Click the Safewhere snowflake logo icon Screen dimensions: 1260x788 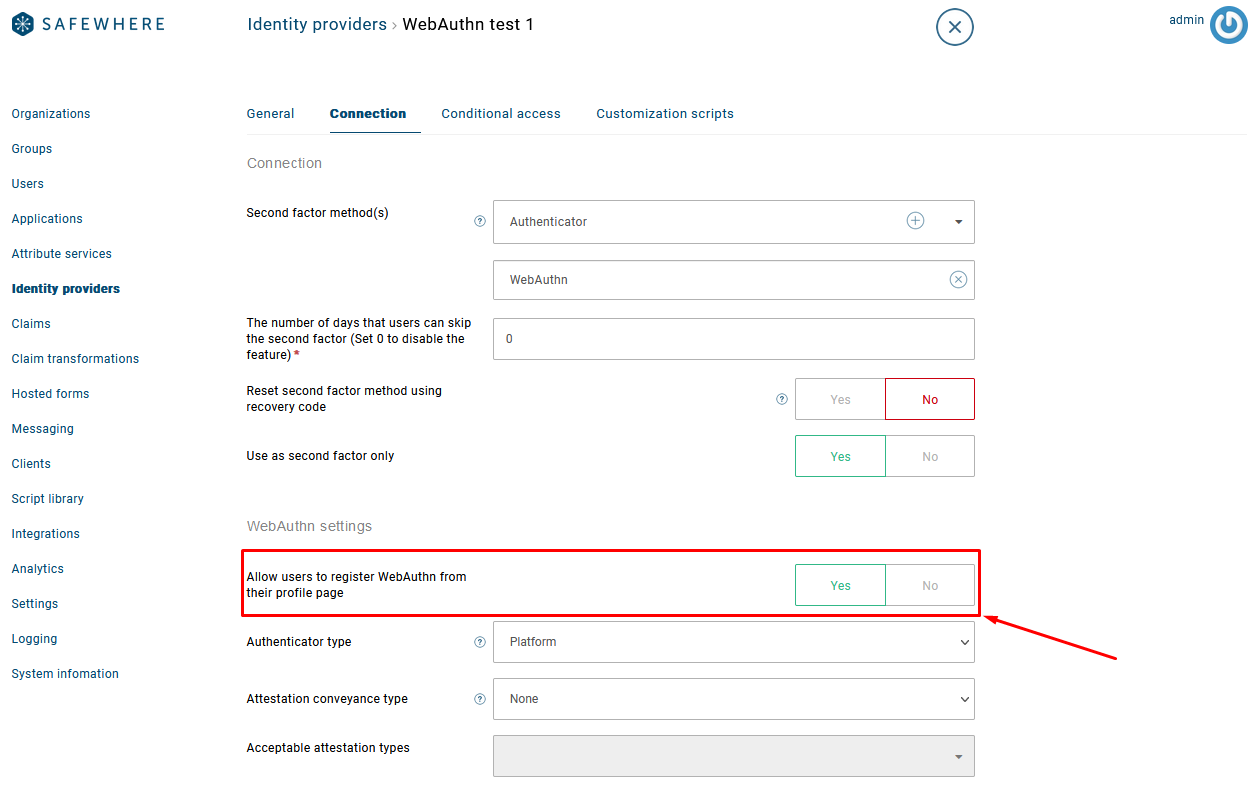pos(23,24)
